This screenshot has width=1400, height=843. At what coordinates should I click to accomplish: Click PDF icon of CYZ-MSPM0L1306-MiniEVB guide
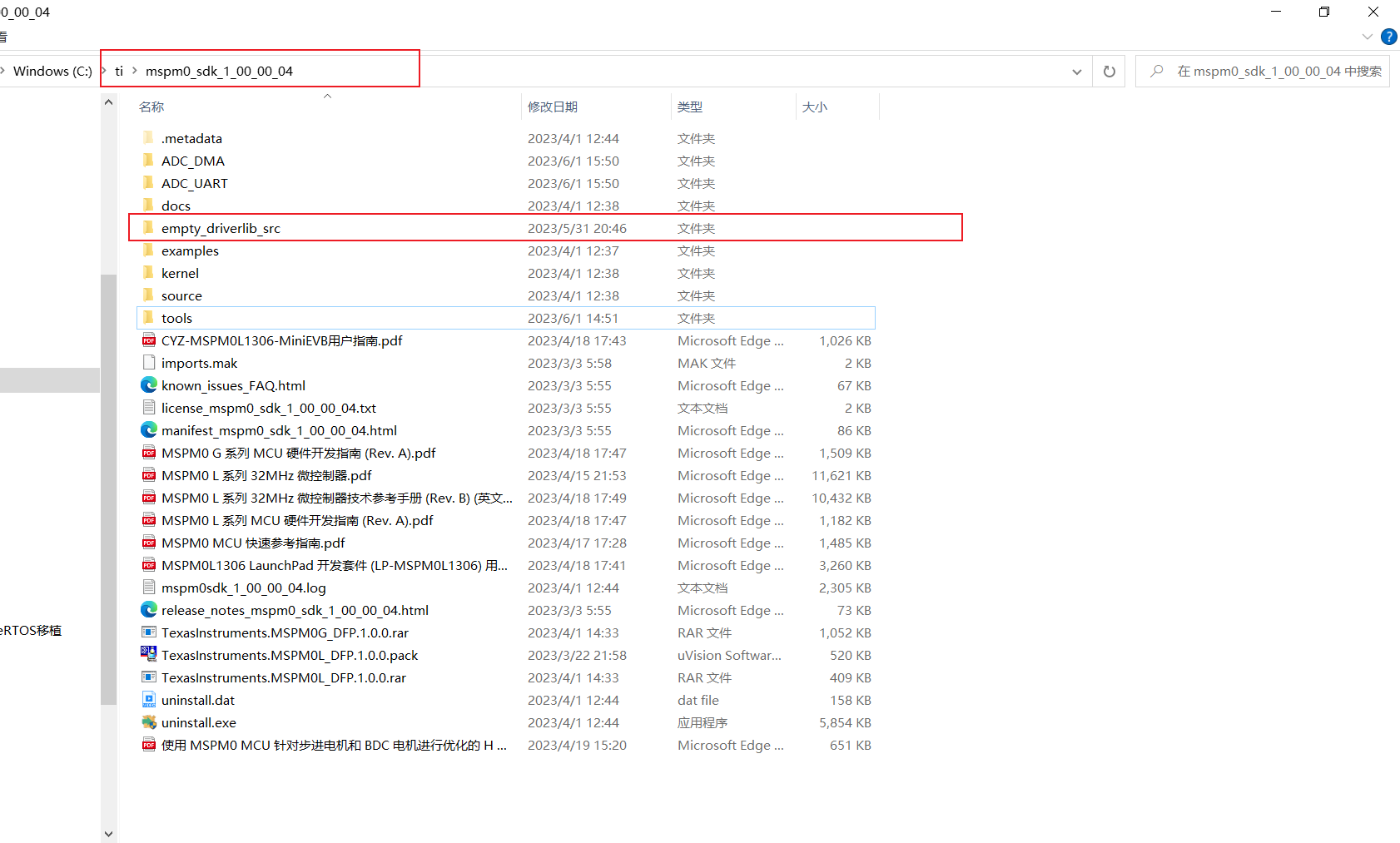coord(149,340)
